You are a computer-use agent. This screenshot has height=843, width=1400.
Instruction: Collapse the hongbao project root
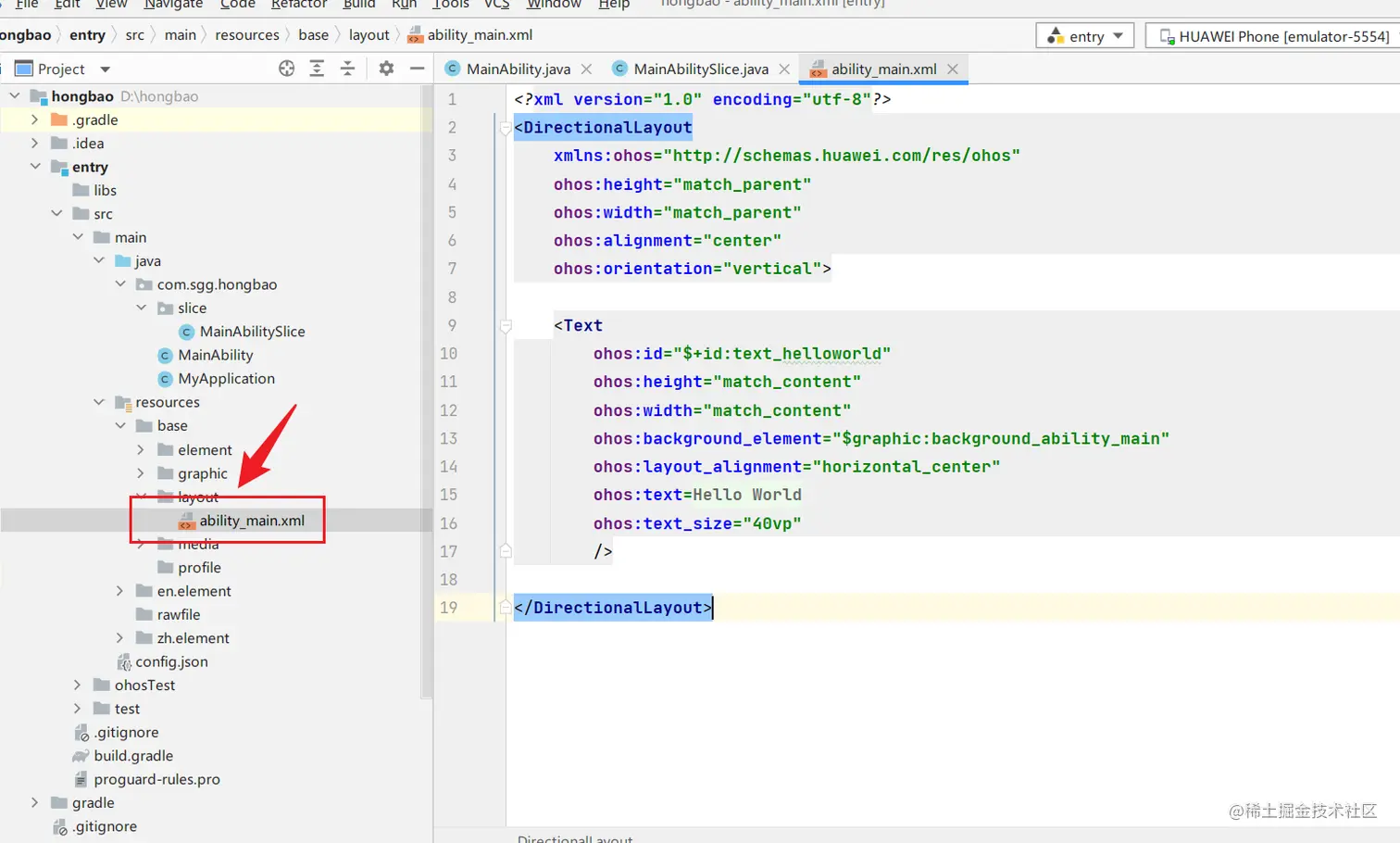pyautogui.click(x=14, y=95)
